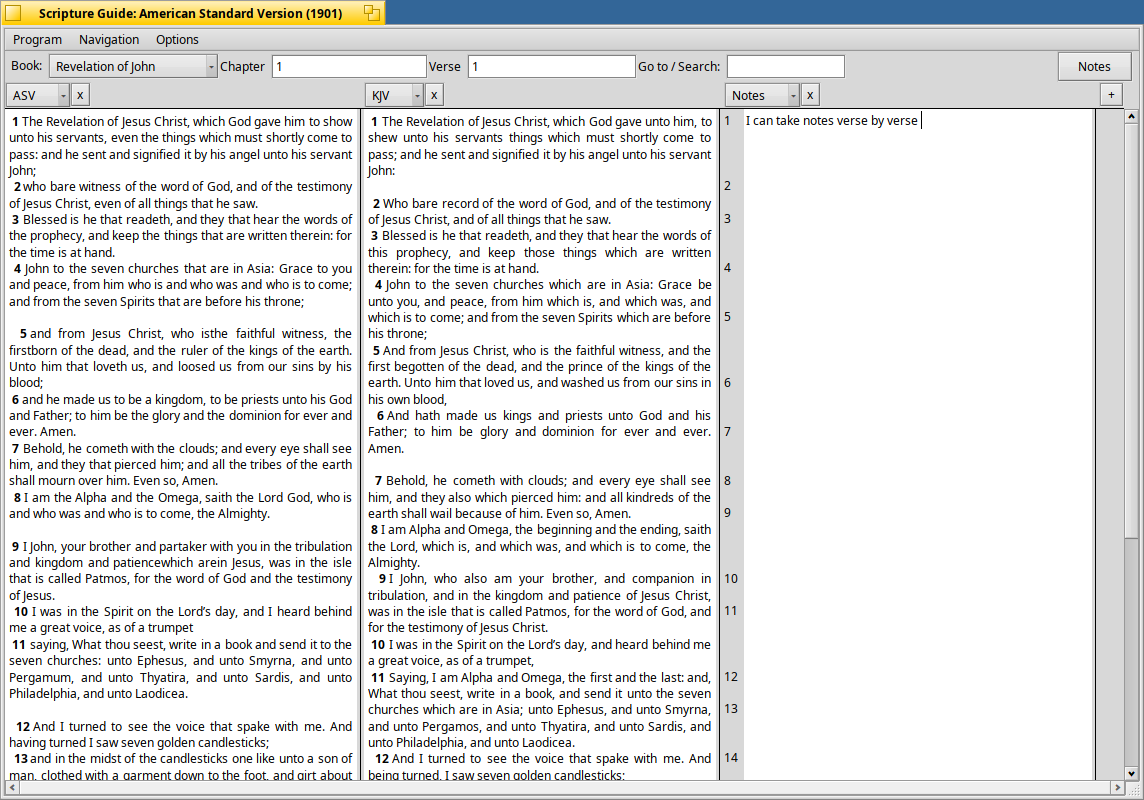This screenshot has height=800, width=1144.
Task: Click ASV verse 10 'I was in the Spirit'
Action: click(180, 620)
